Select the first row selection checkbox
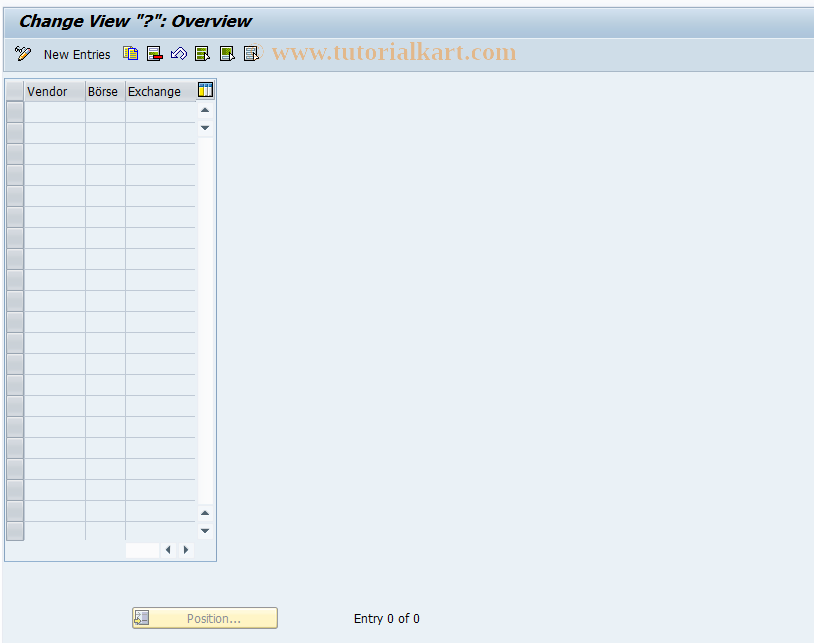Screen dimensions: 814x643 point(14,111)
